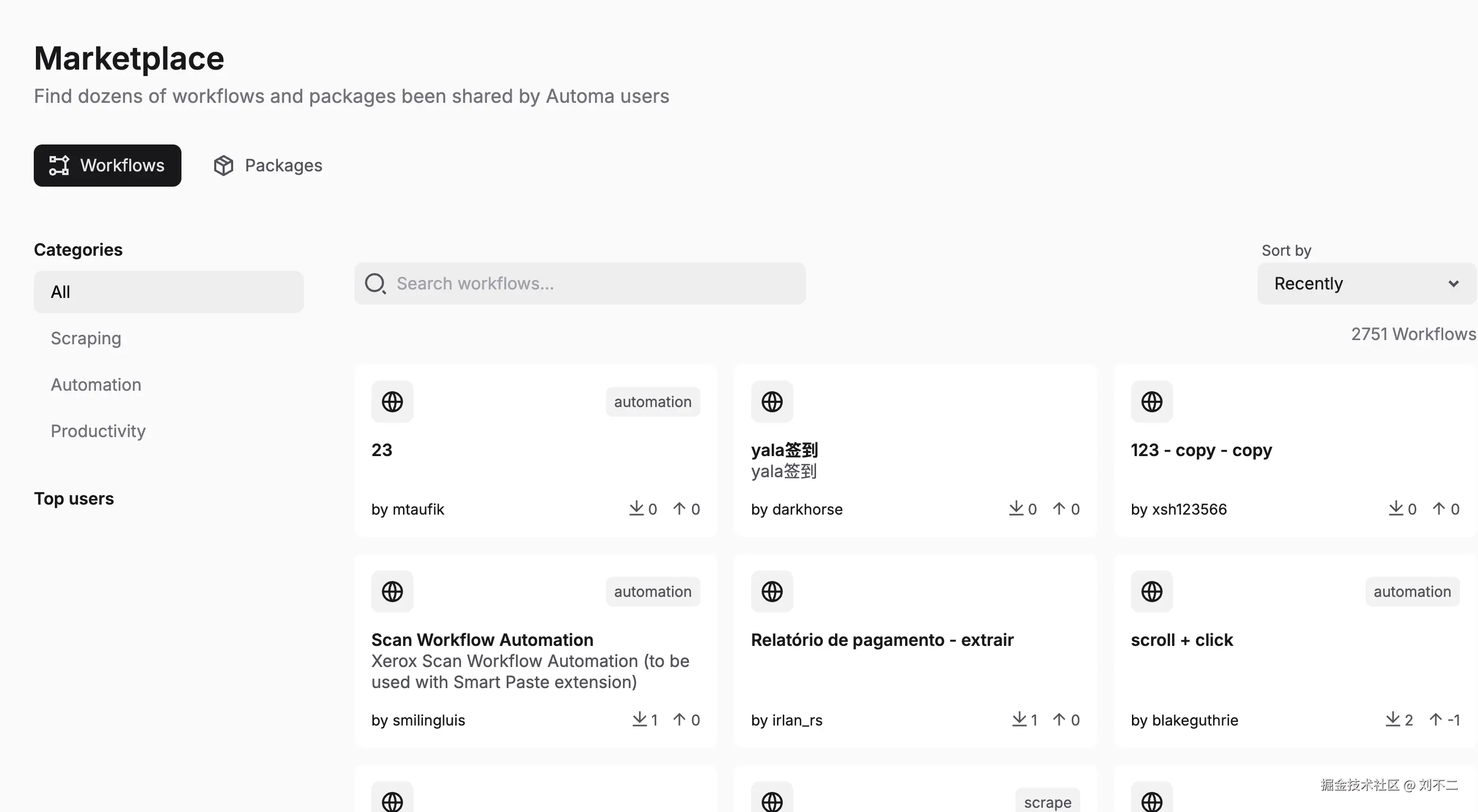Click the globe icon on the '123 - copy - copy' card
This screenshot has width=1478, height=812.
[x=1151, y=401]
